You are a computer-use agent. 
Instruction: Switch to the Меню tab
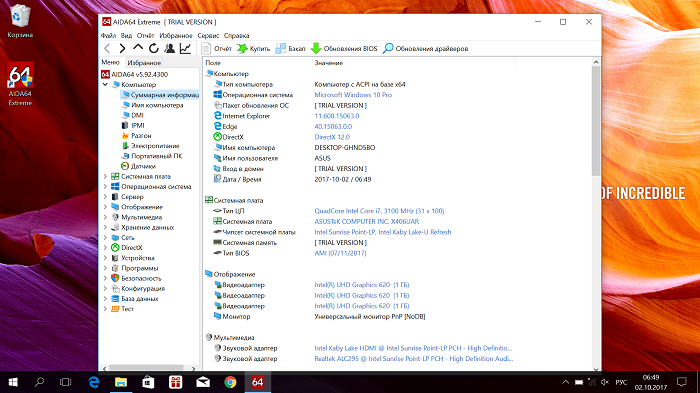(110, 63)
